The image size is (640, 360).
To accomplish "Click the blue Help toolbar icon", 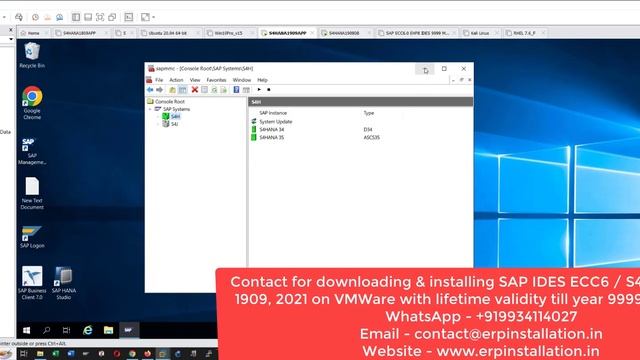I will (x=236, y=90).
